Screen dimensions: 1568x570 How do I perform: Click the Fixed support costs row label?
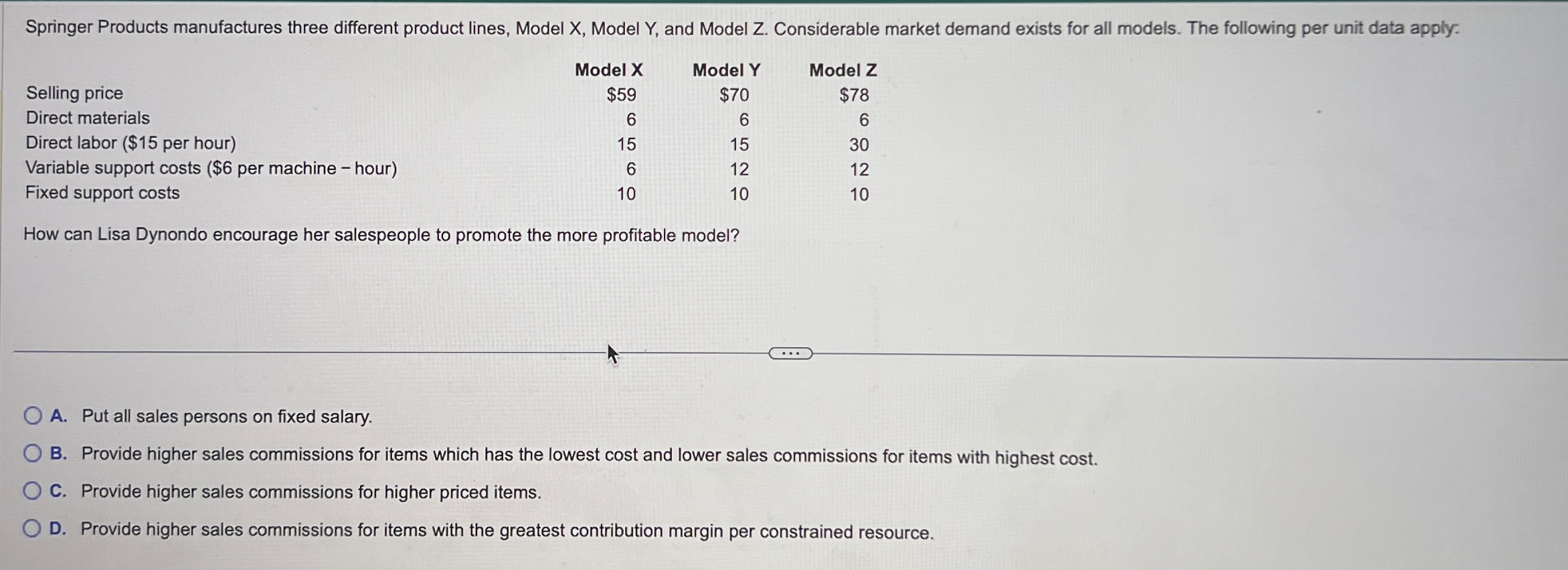102,193
